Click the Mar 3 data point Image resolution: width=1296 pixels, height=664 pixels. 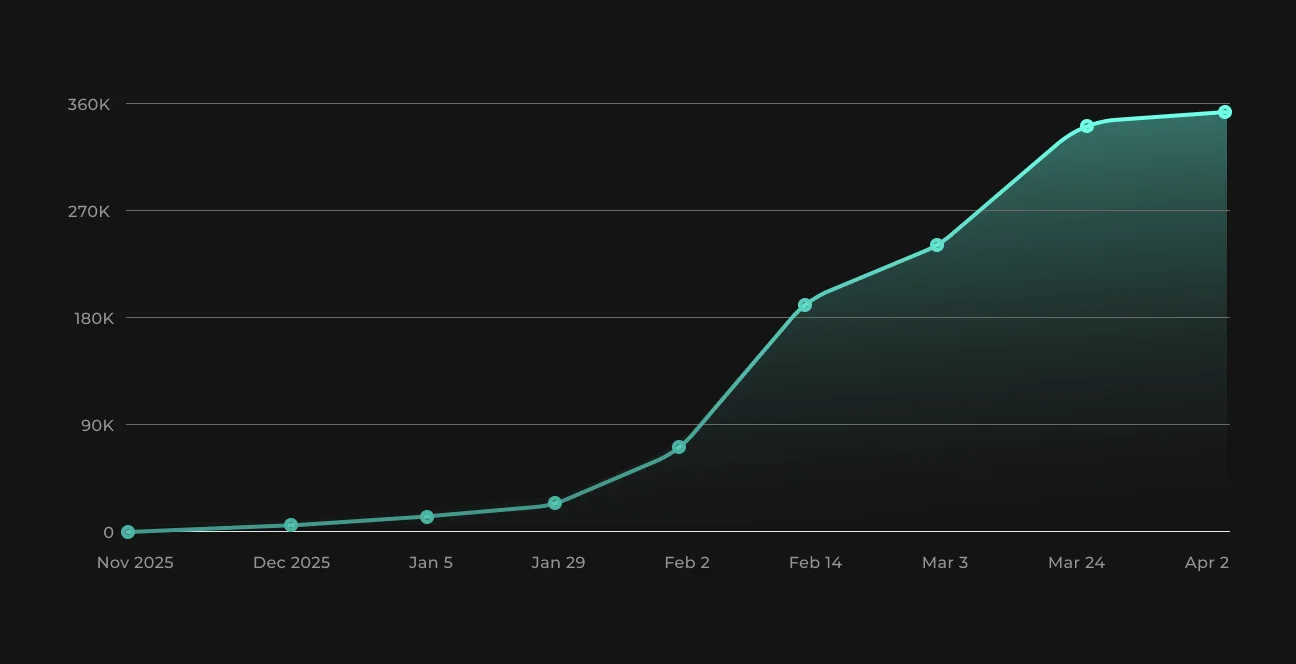(x=937, y=245)
